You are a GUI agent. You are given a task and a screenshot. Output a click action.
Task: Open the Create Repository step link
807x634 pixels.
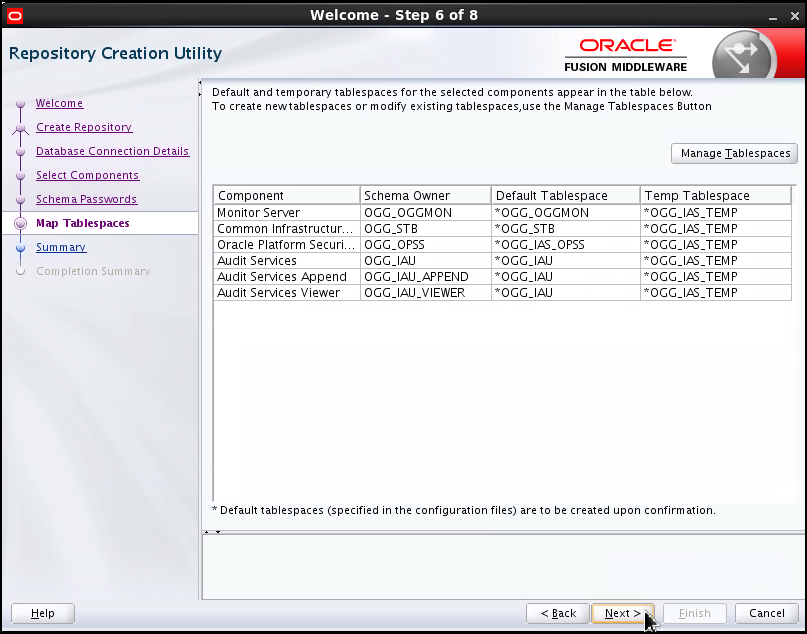[84, 127]
